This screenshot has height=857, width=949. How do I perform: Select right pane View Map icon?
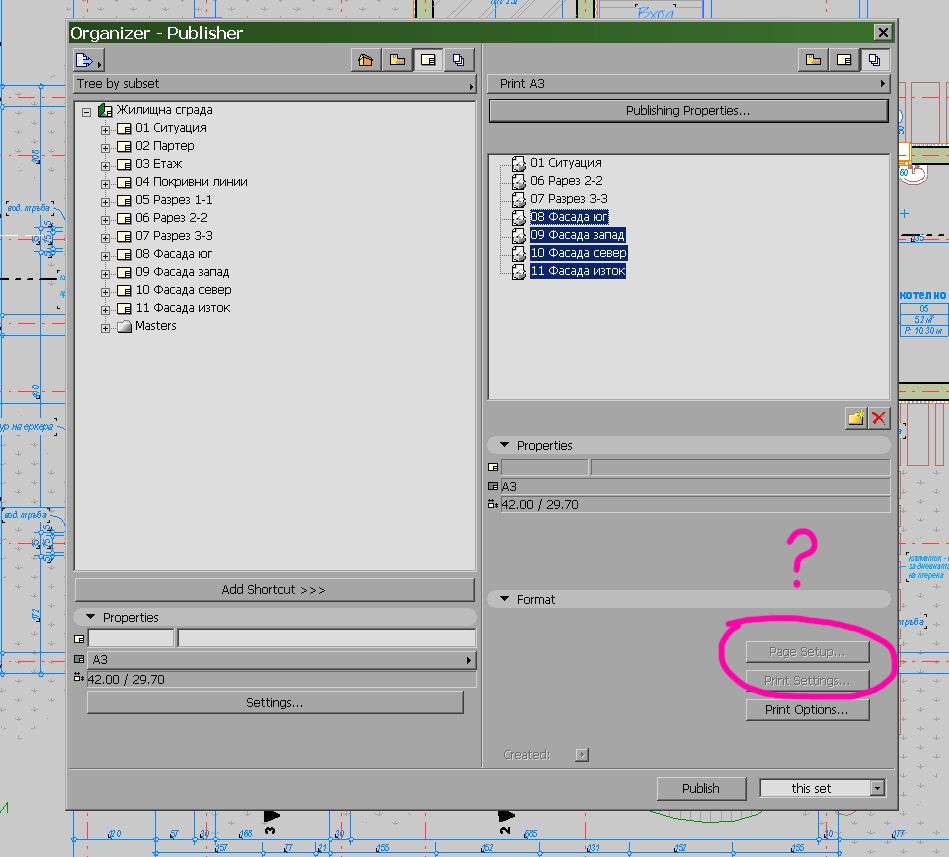point(813,60)
